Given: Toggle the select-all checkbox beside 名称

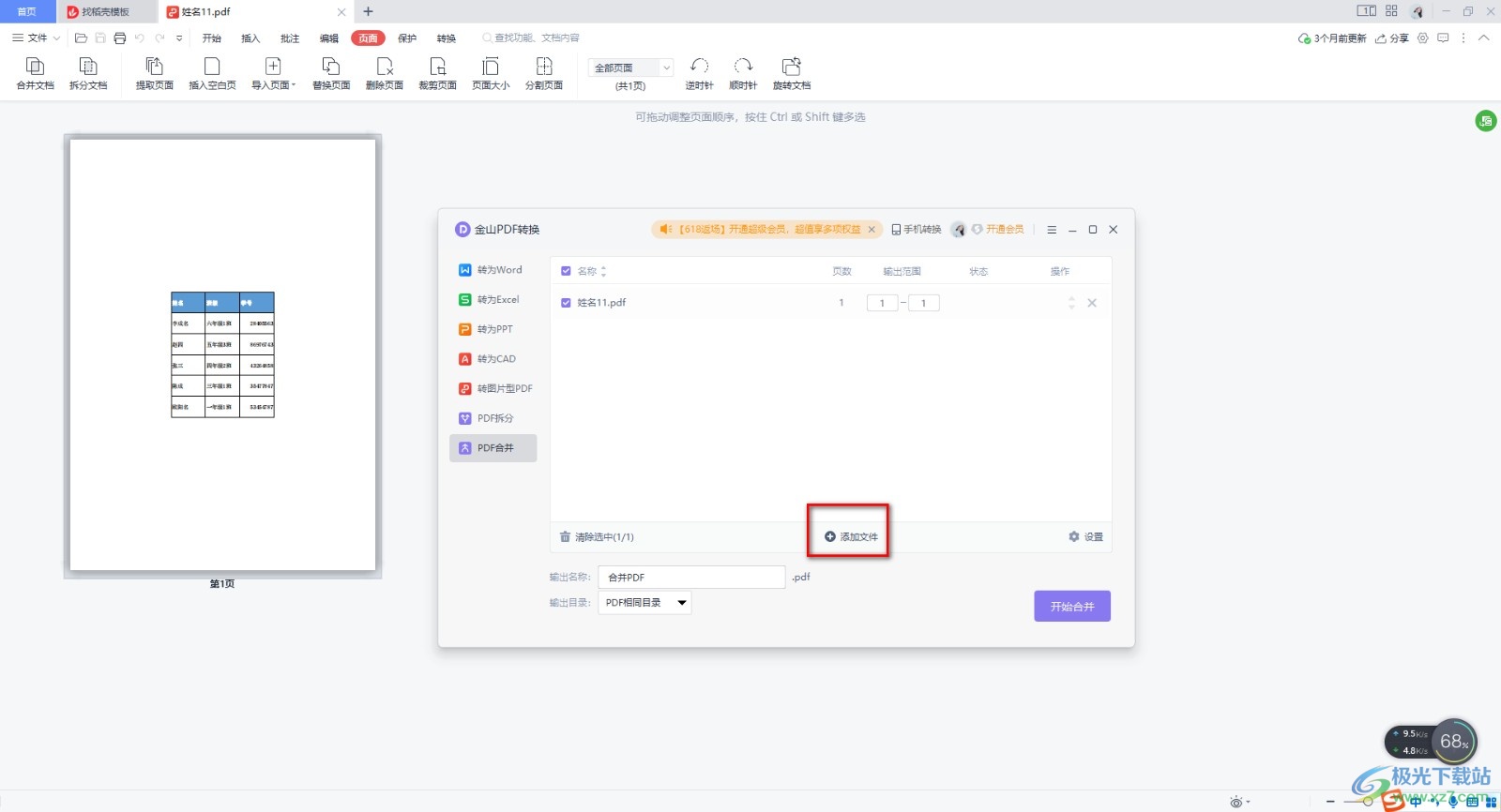Looking at the screenshot, I should (x=566, y=271).
